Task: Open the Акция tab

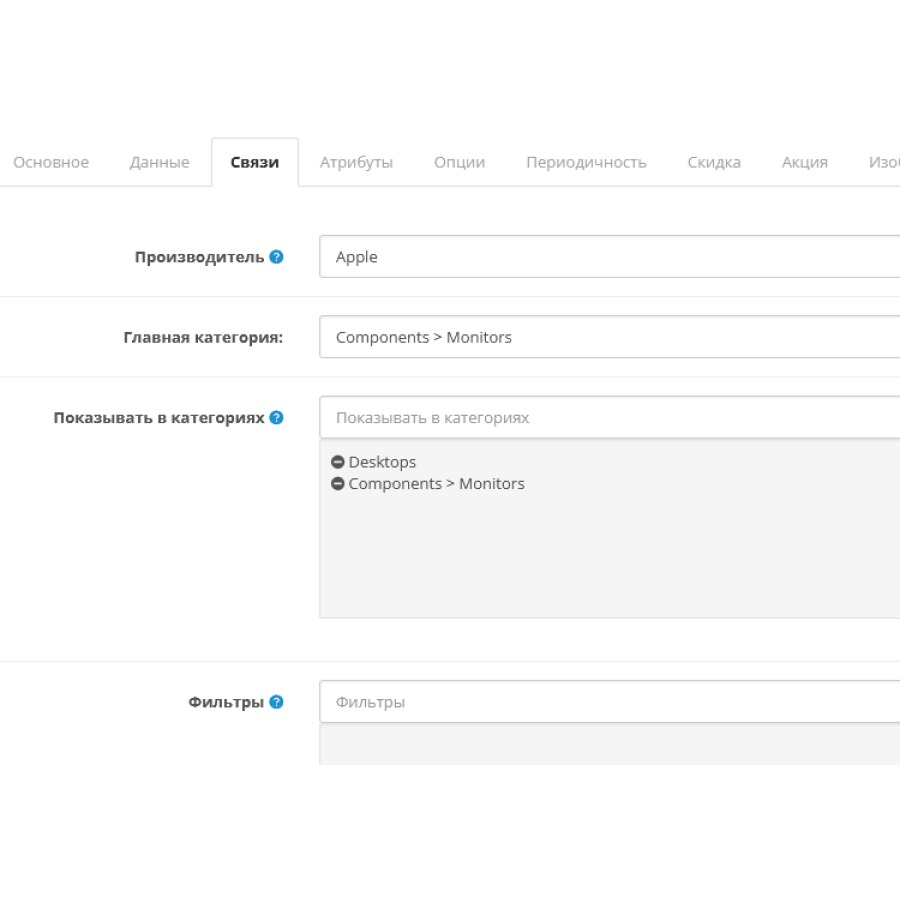Action: click(805, 162)
